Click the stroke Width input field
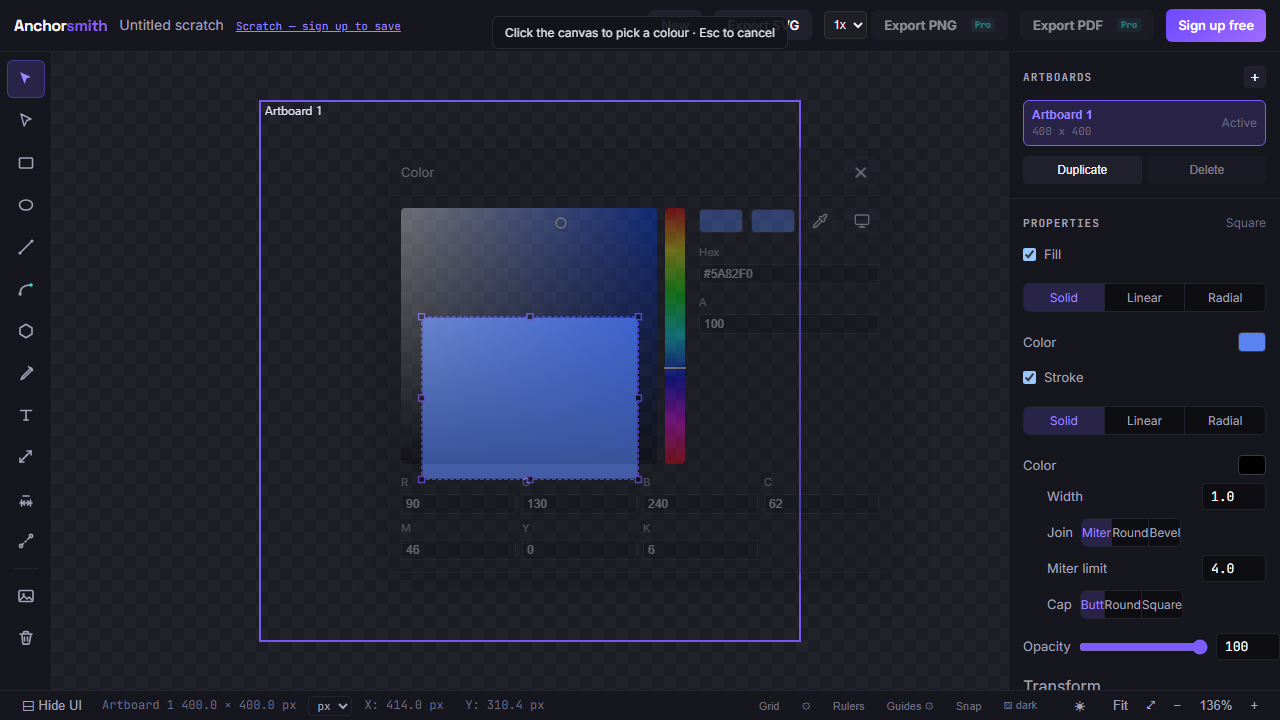The width and height of the screenshot is (1280, 720). coord(1234,497)
